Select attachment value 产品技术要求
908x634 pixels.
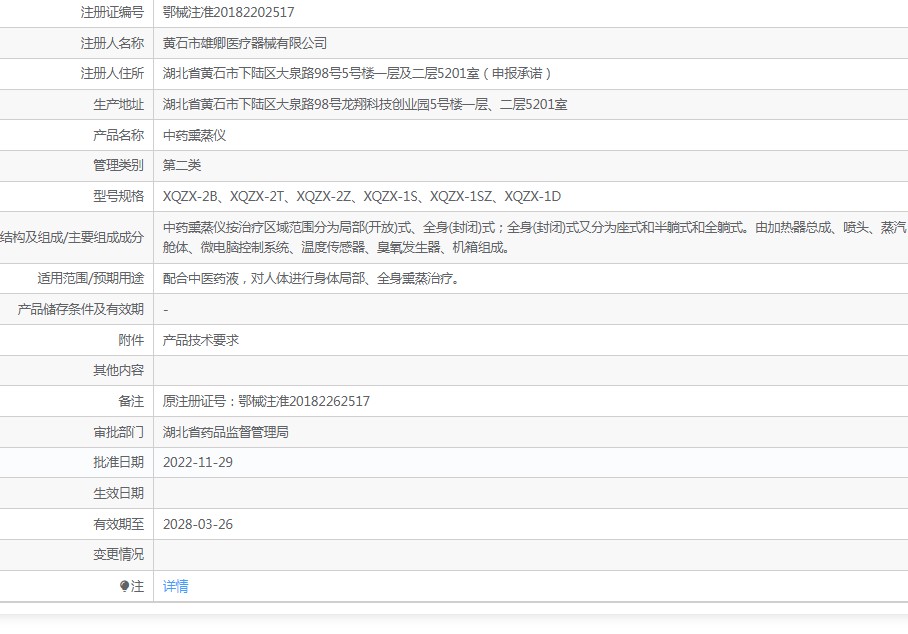pos(200,340)
